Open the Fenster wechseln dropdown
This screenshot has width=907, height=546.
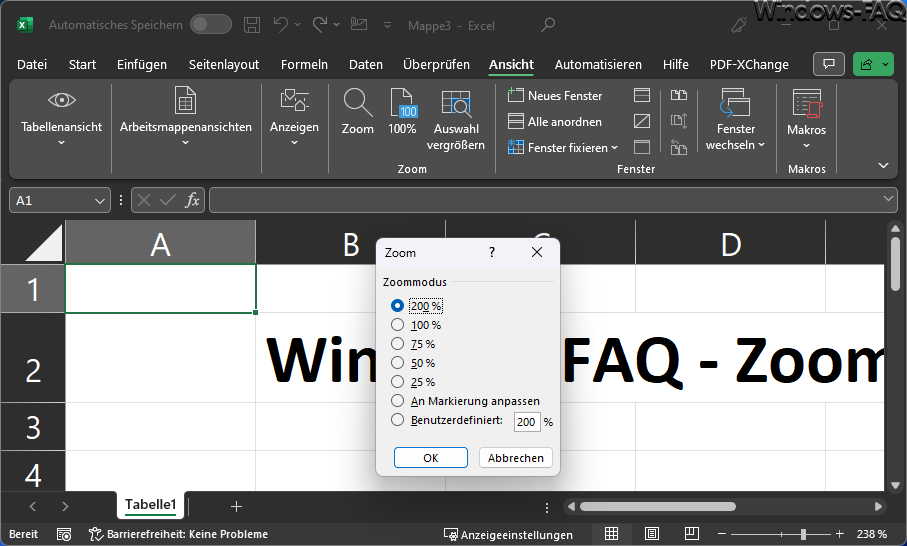tap(761, 145)
